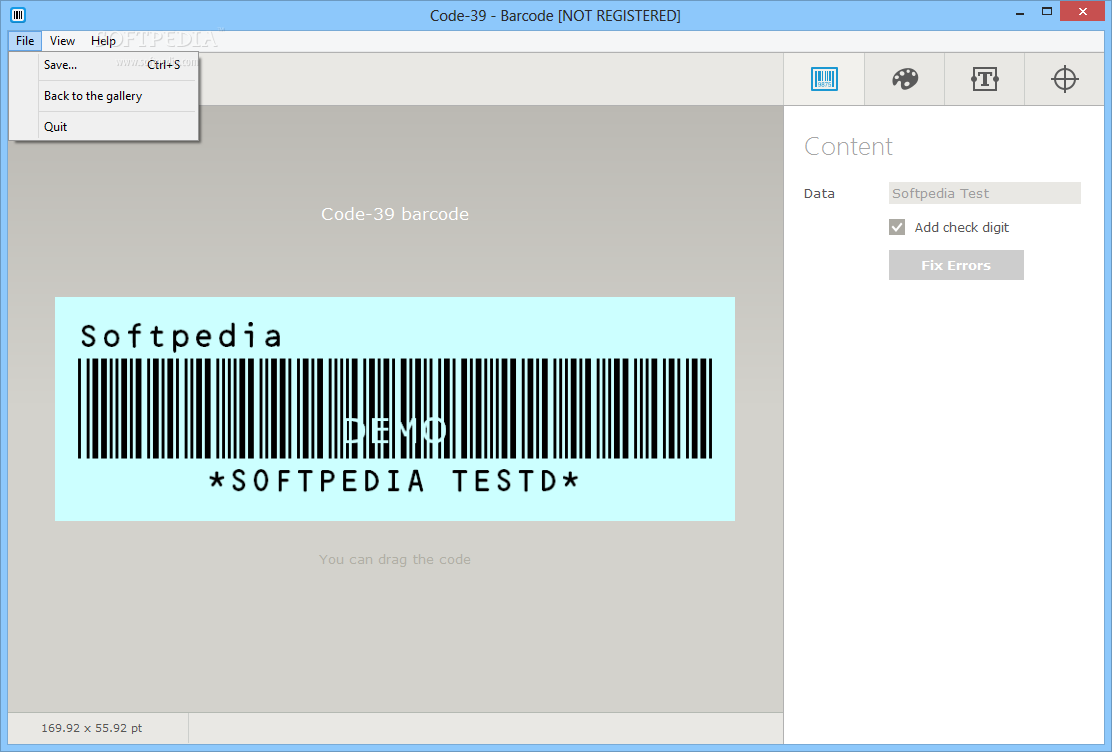Click the File menu

[x=25, y=40]
